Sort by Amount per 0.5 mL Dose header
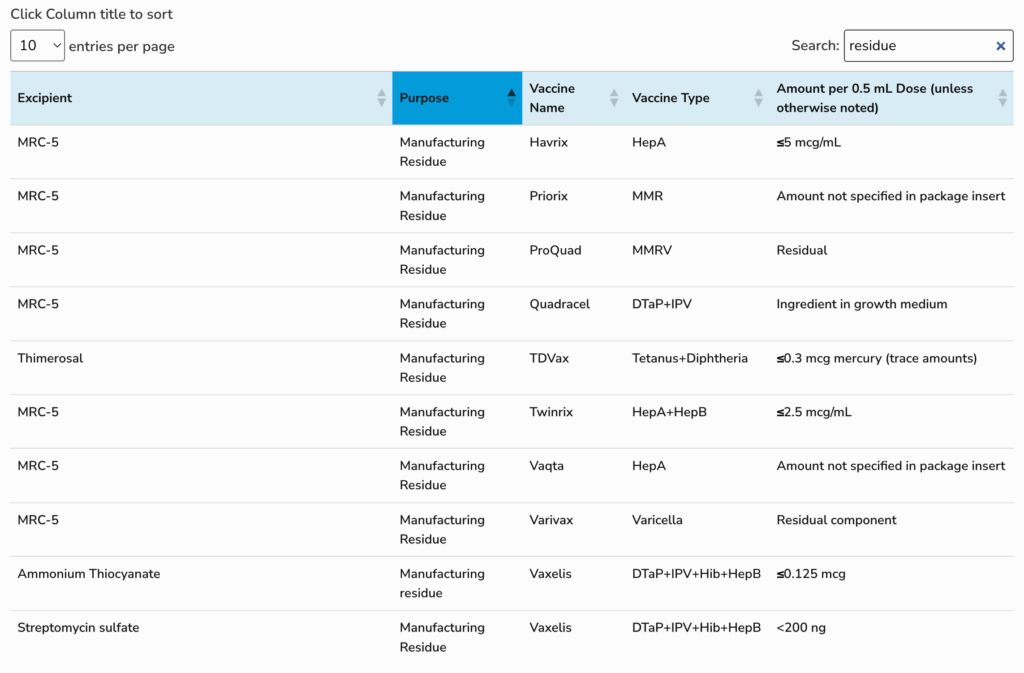The width and height of the screenshot is (1024, 673). (891, 98)
